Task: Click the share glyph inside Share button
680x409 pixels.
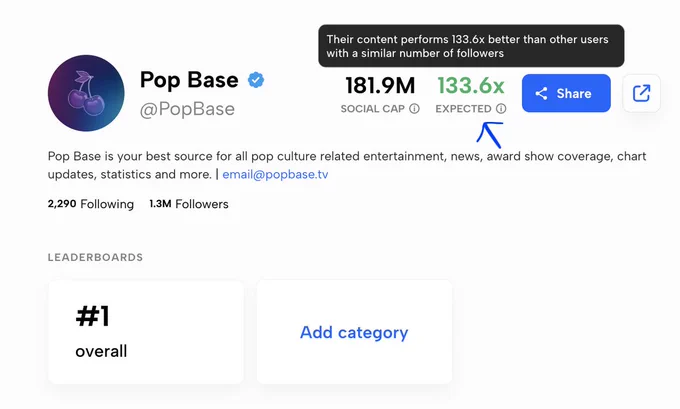Action: point(541,93)
